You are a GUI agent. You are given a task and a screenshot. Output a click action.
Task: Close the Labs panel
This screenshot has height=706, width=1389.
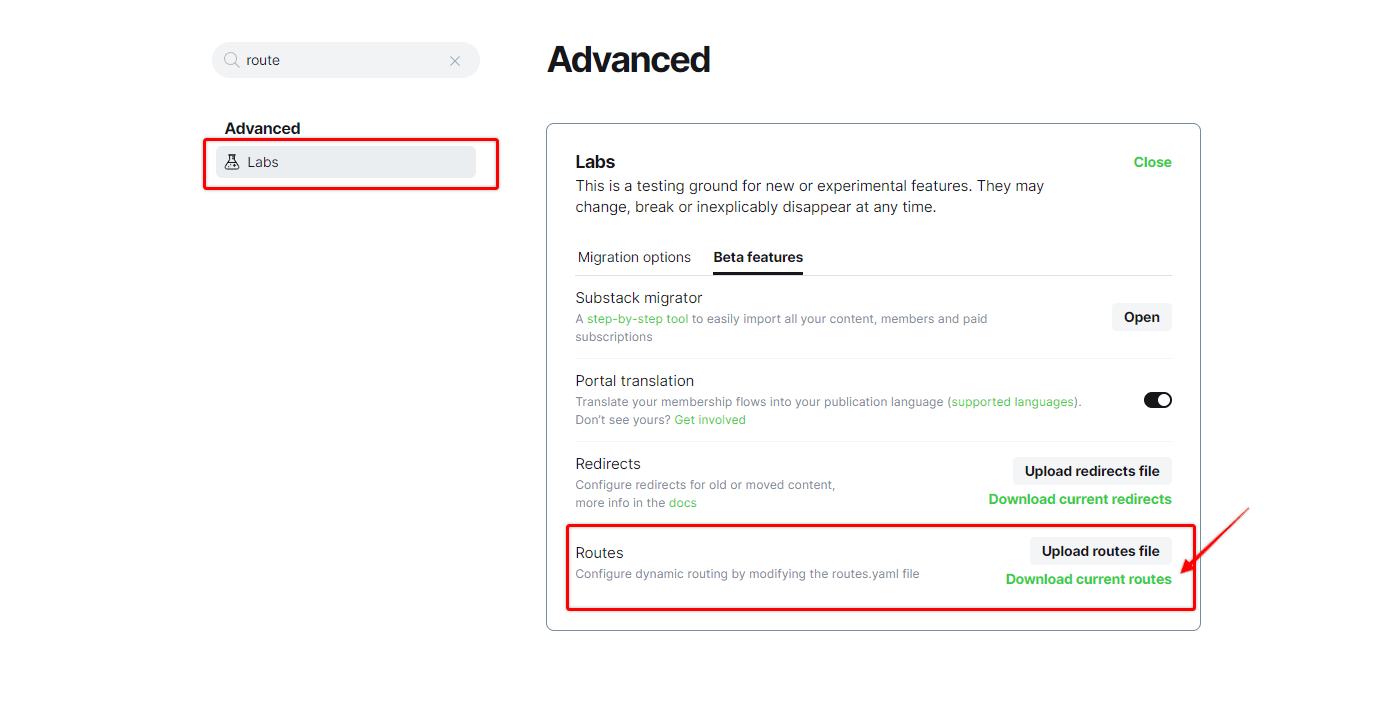(1152, 162)
